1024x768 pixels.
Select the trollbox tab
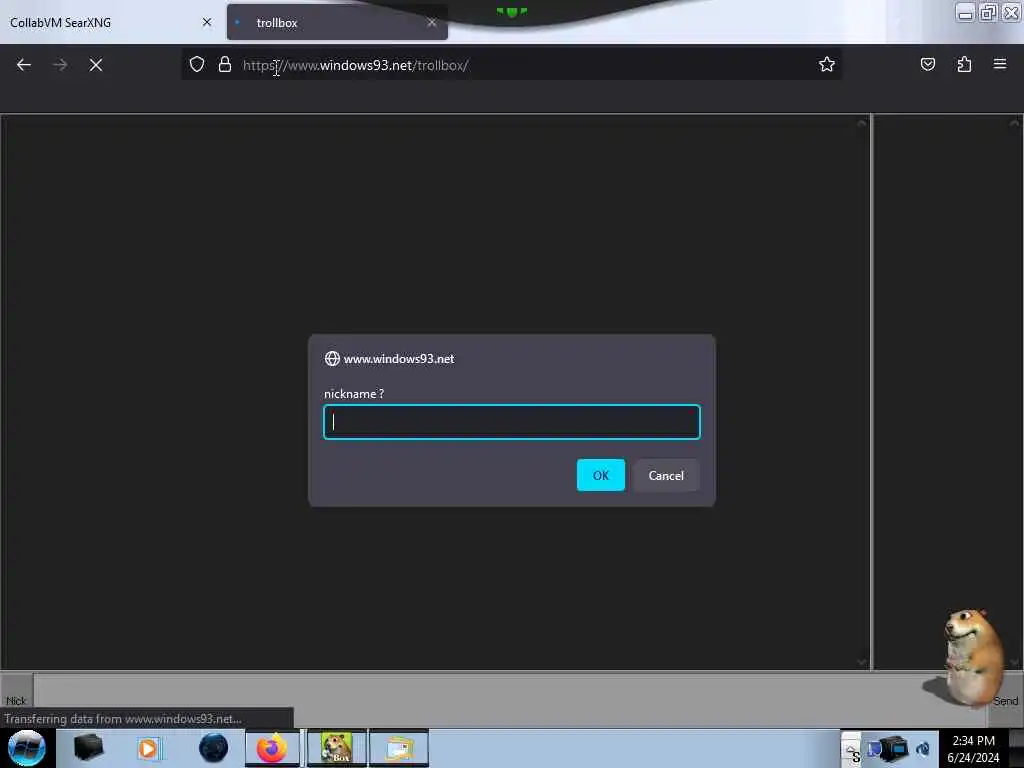(337, 22)
